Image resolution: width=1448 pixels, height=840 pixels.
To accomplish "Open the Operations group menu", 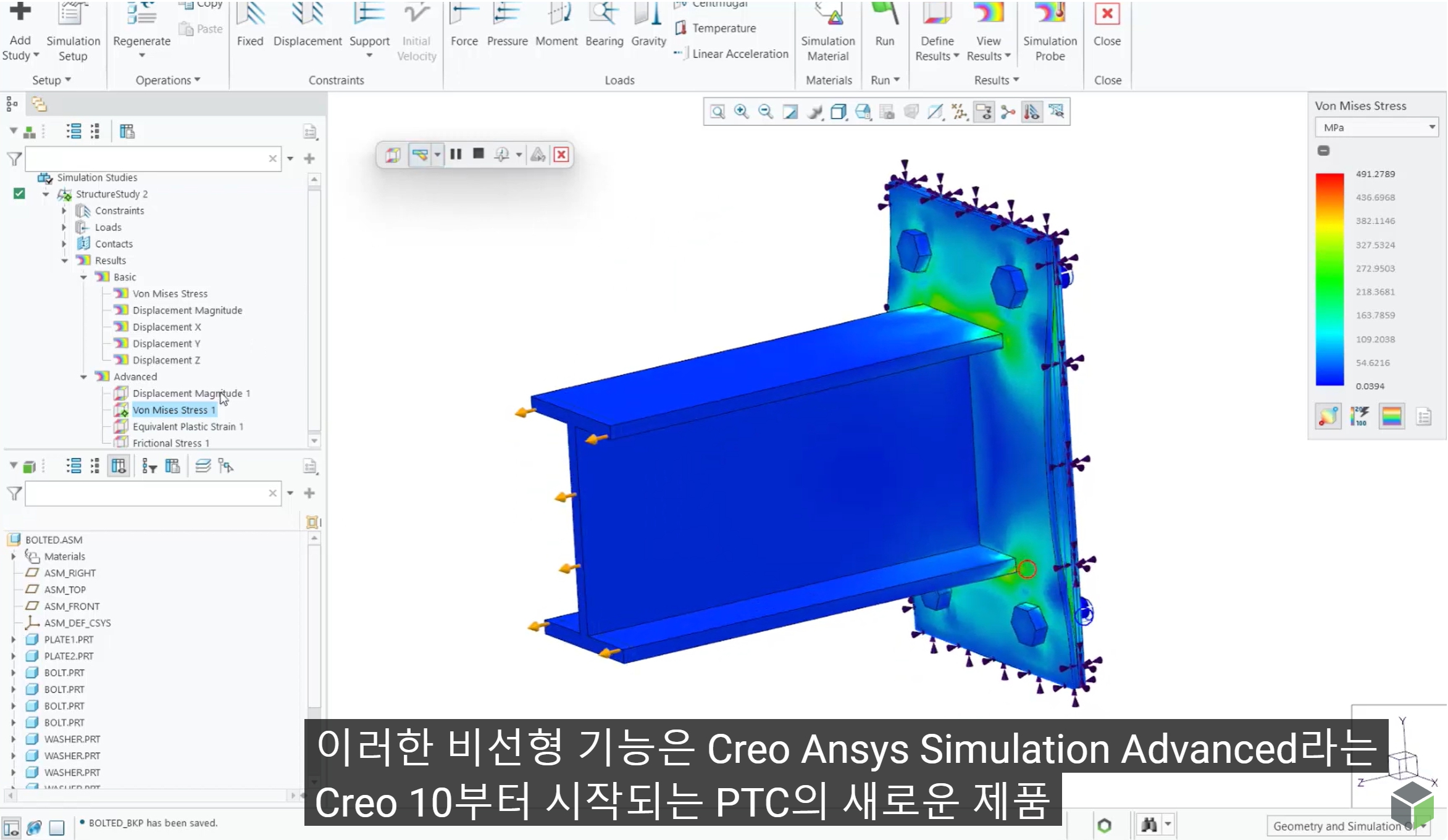I will tap(168, 80).
